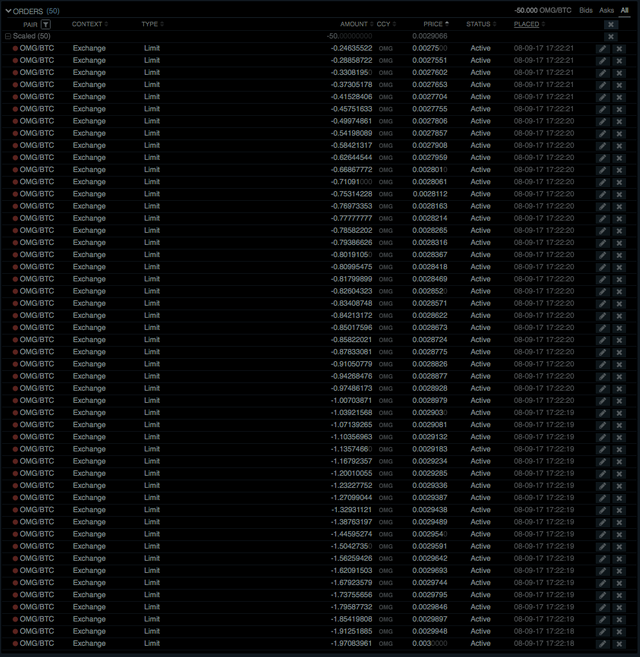640x657 pixels.
Task: Select the -0.77777777 amount cell
Action: (351, 218)
